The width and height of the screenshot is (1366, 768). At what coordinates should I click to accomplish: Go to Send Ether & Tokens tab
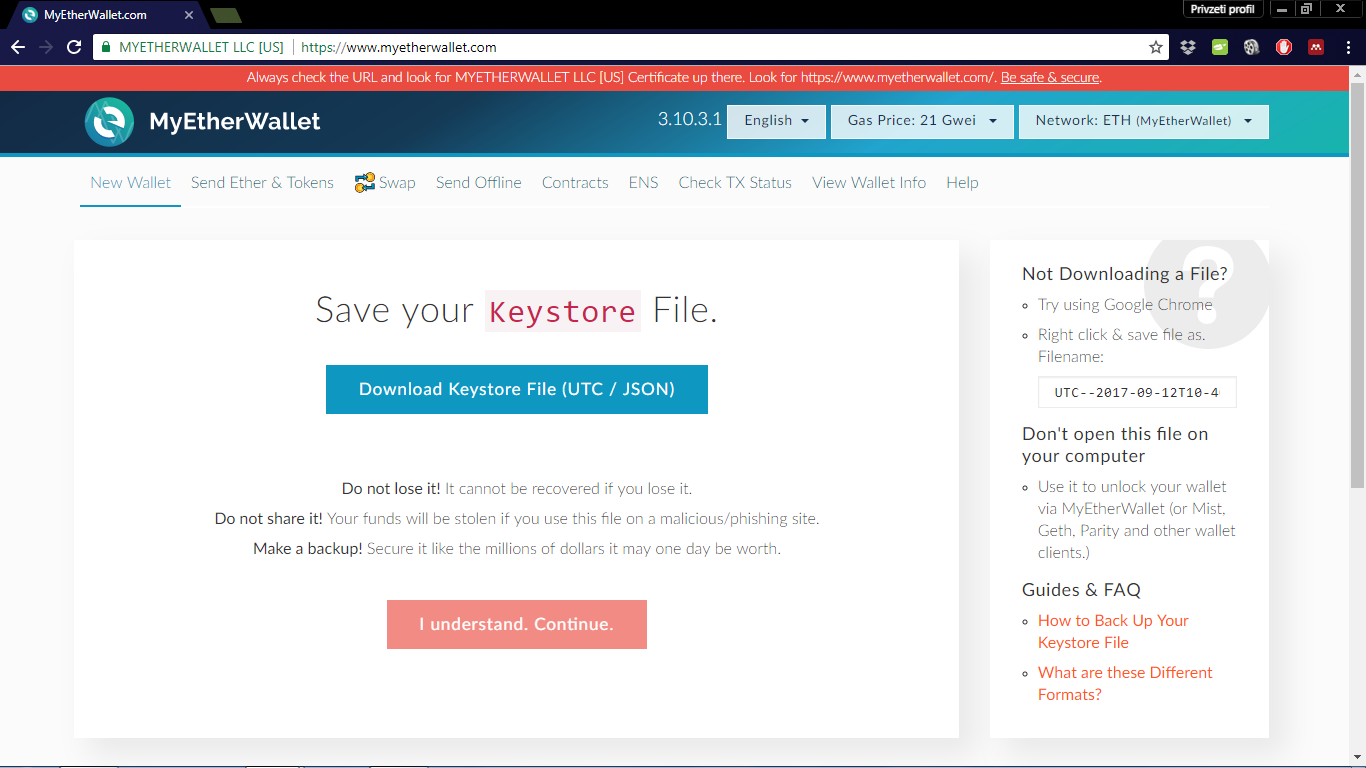(x=262, y=183)
